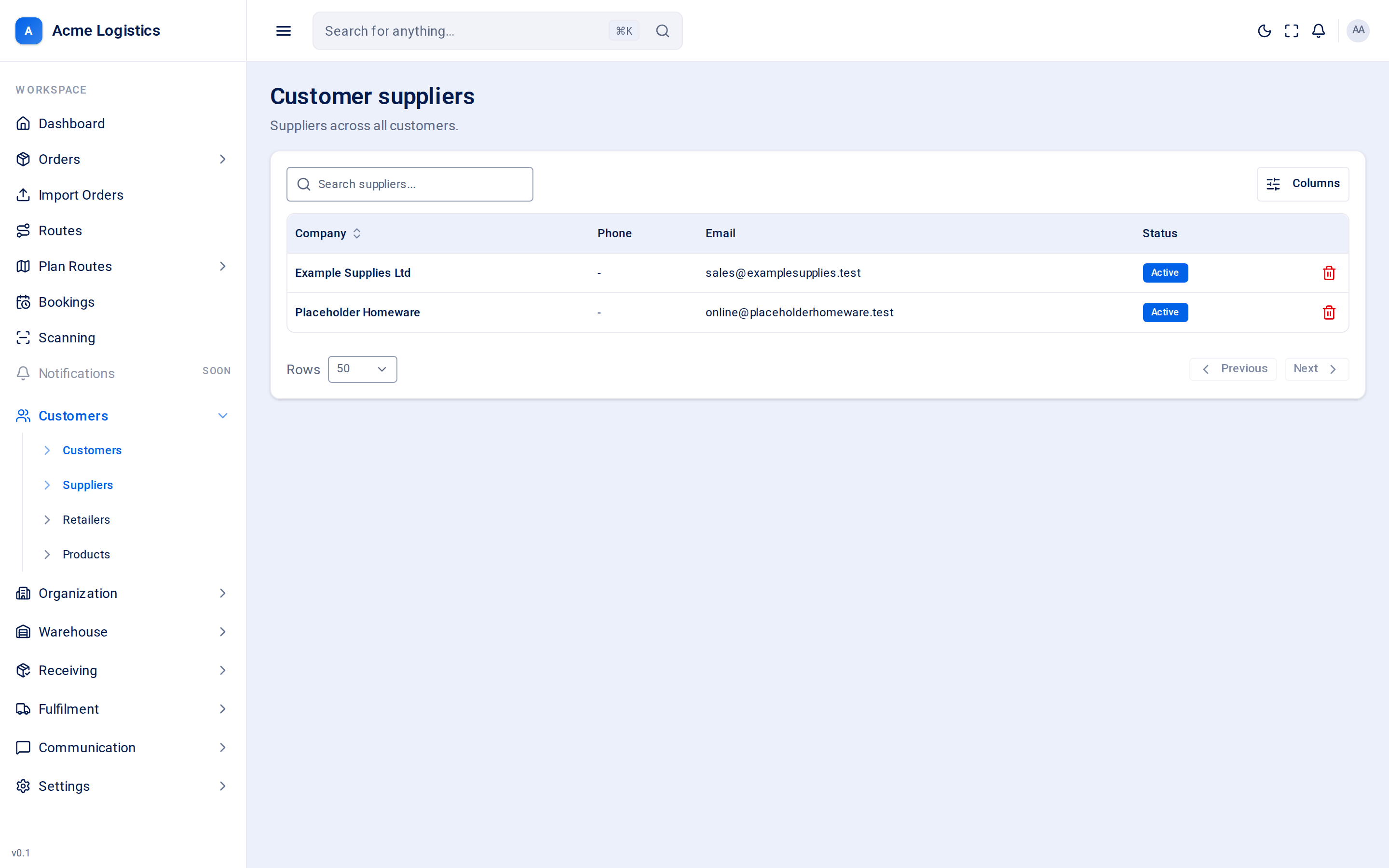Click the Acme Logistics logo badge
Screen dimensions: 1389x868
pos(28,30)
